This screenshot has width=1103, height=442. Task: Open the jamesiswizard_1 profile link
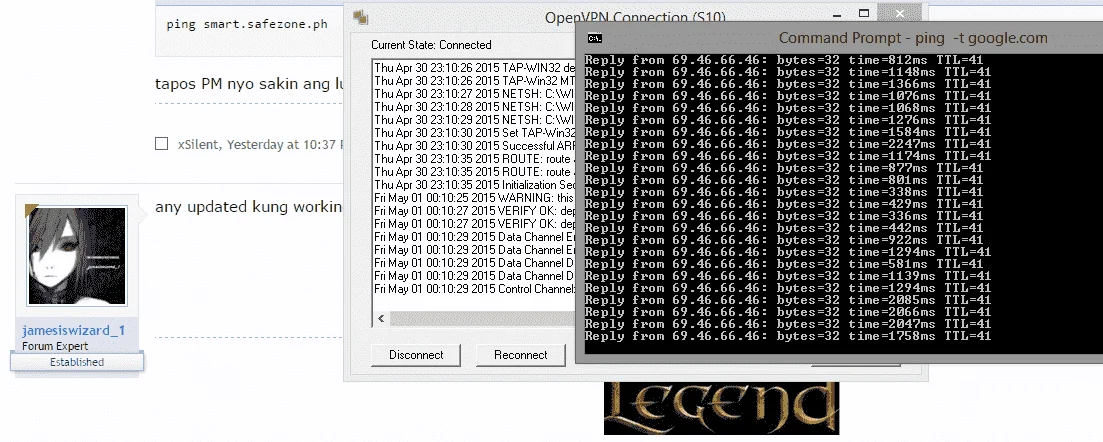click(x=74, y=330)
